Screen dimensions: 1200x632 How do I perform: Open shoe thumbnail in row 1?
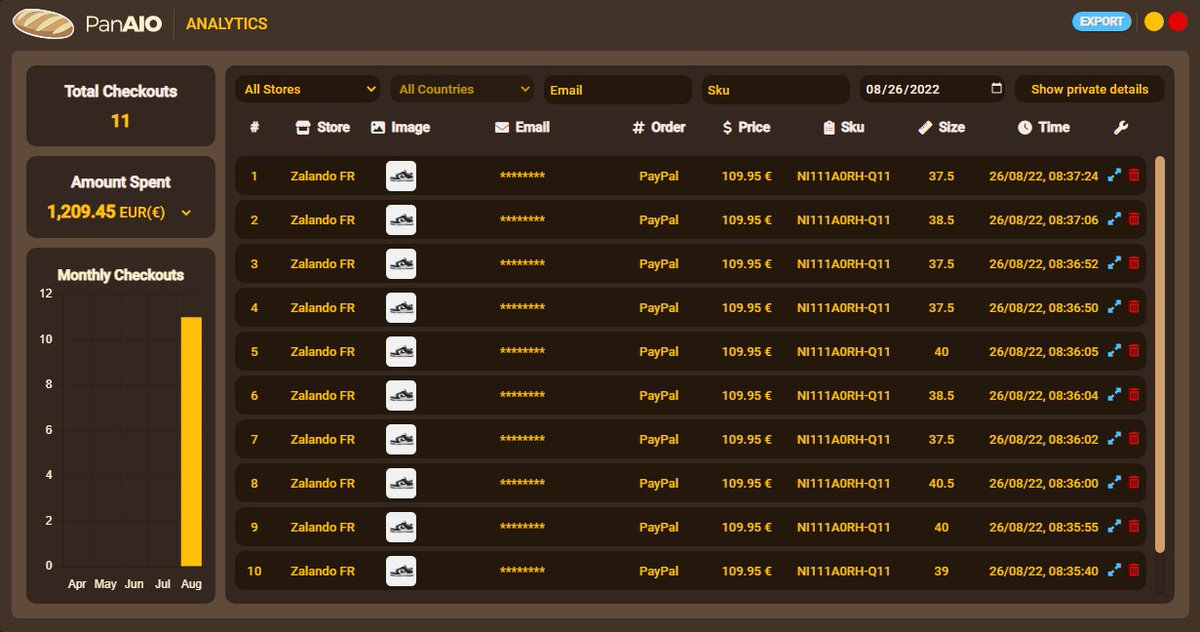coord(401,176)
